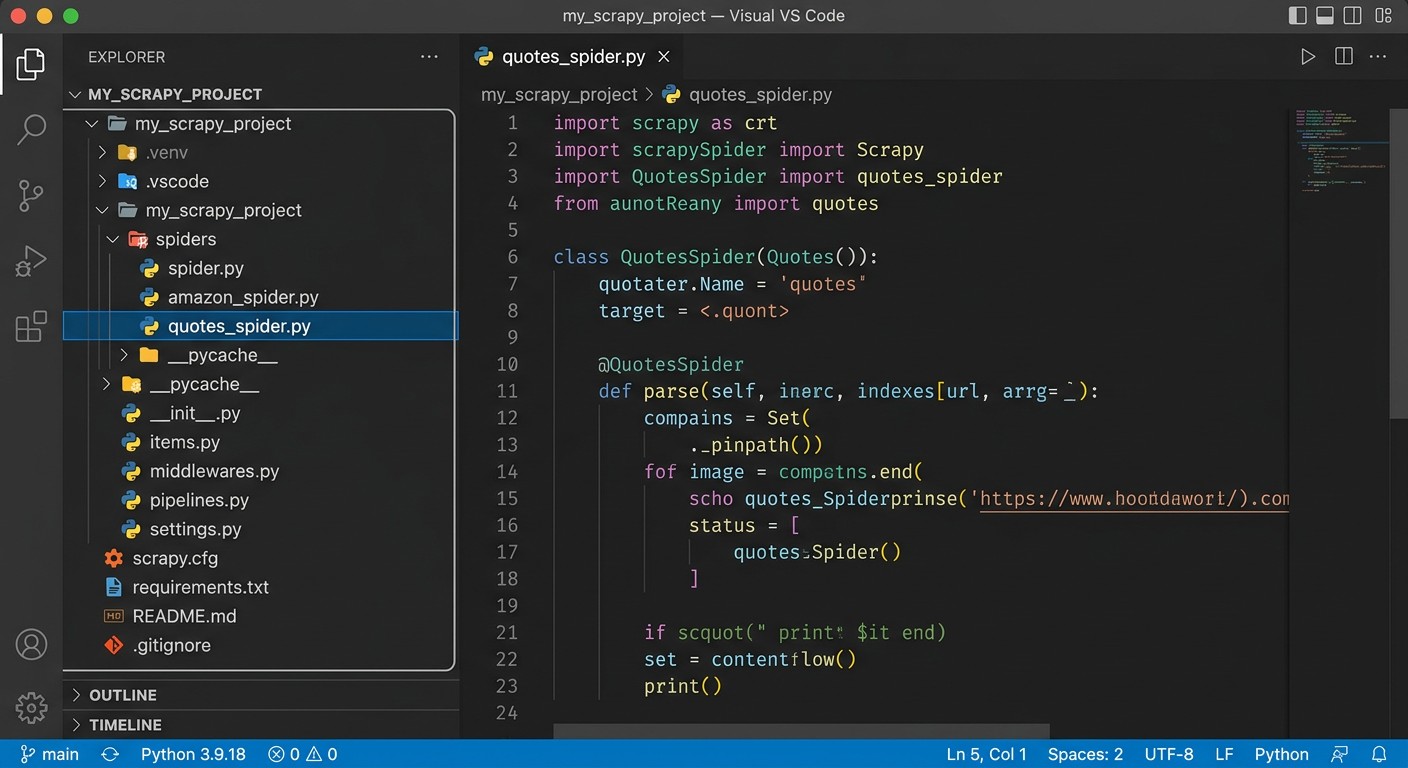
Task: Split the editor to the right
Action: [1343, 57]
